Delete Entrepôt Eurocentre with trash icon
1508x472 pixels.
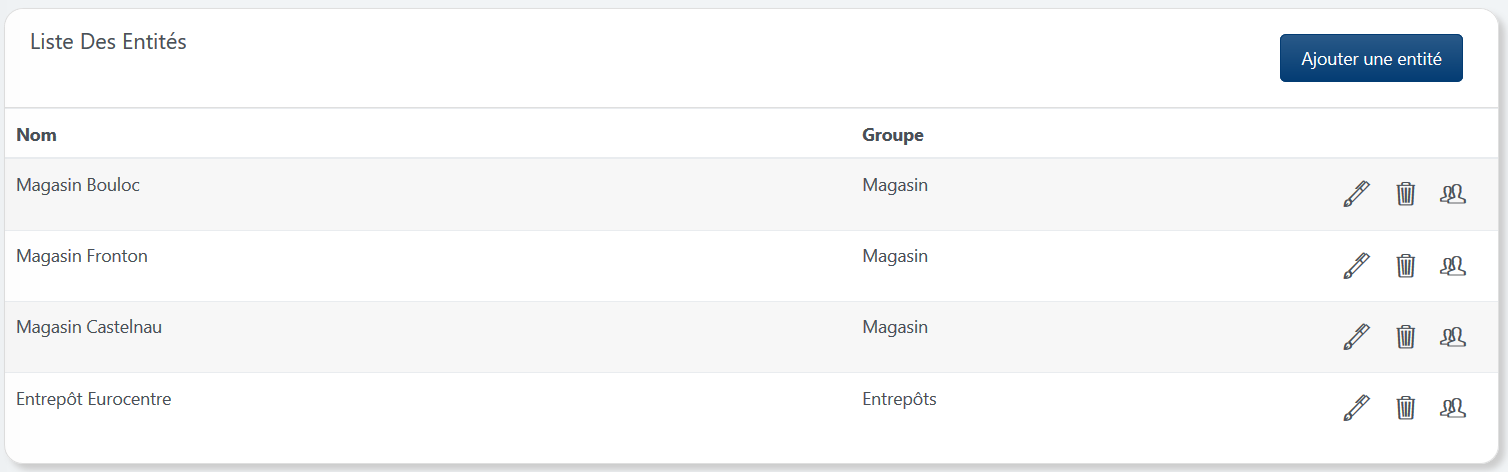tap(1405, 408)
